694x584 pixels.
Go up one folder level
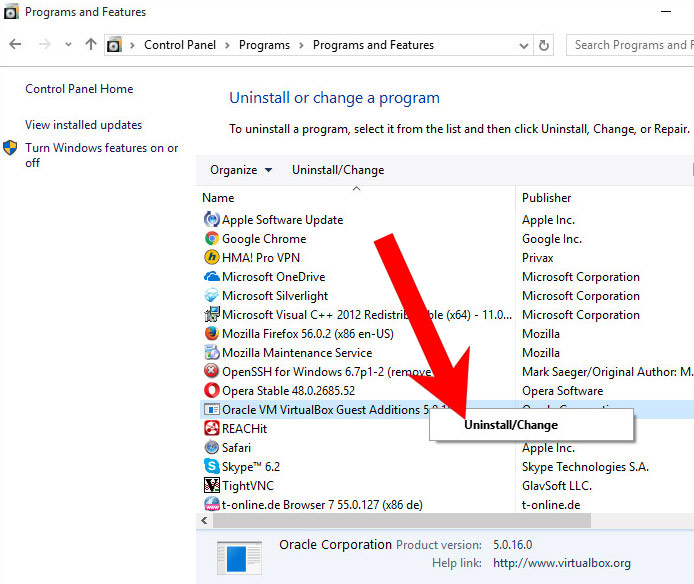point(91,44)
